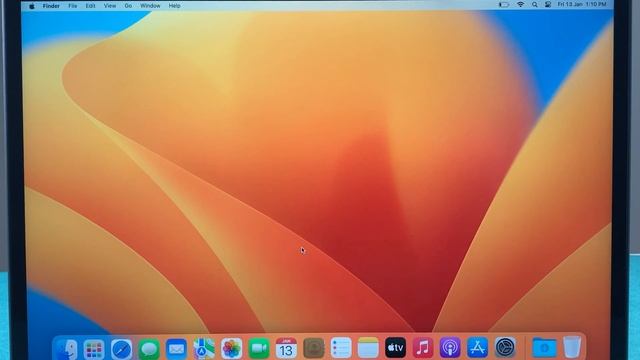This screenshot has height=360, width=640.
Task: Open the View menu
Action: [x=110, y=6]
